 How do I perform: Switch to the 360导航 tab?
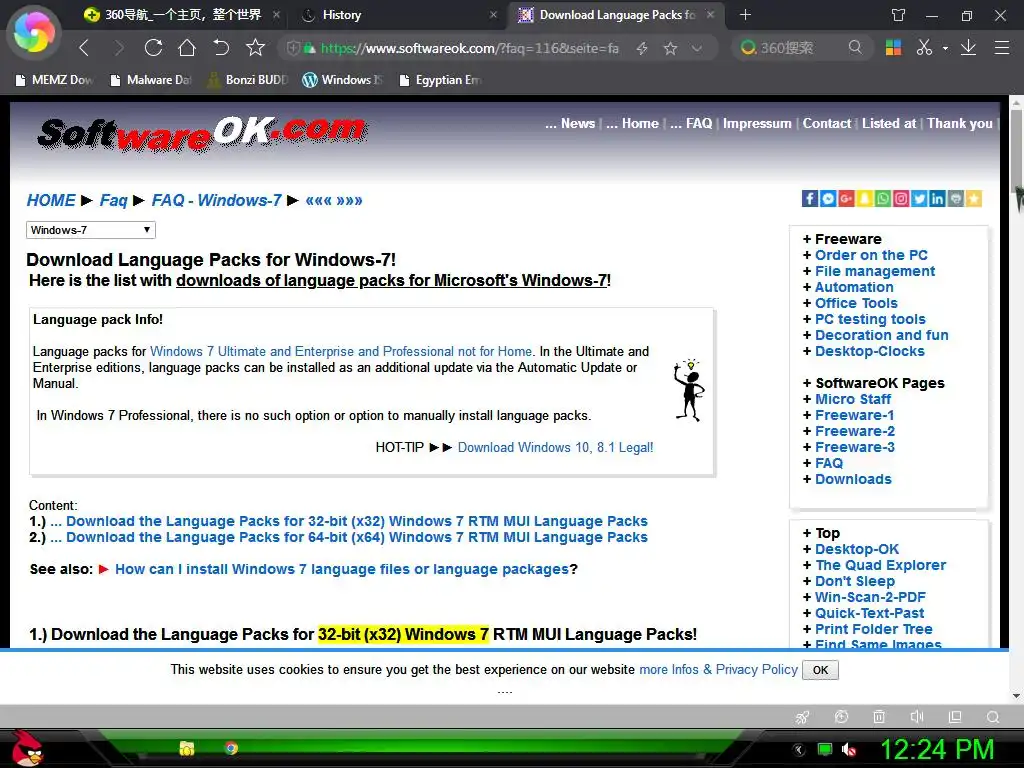click(183, 14)
